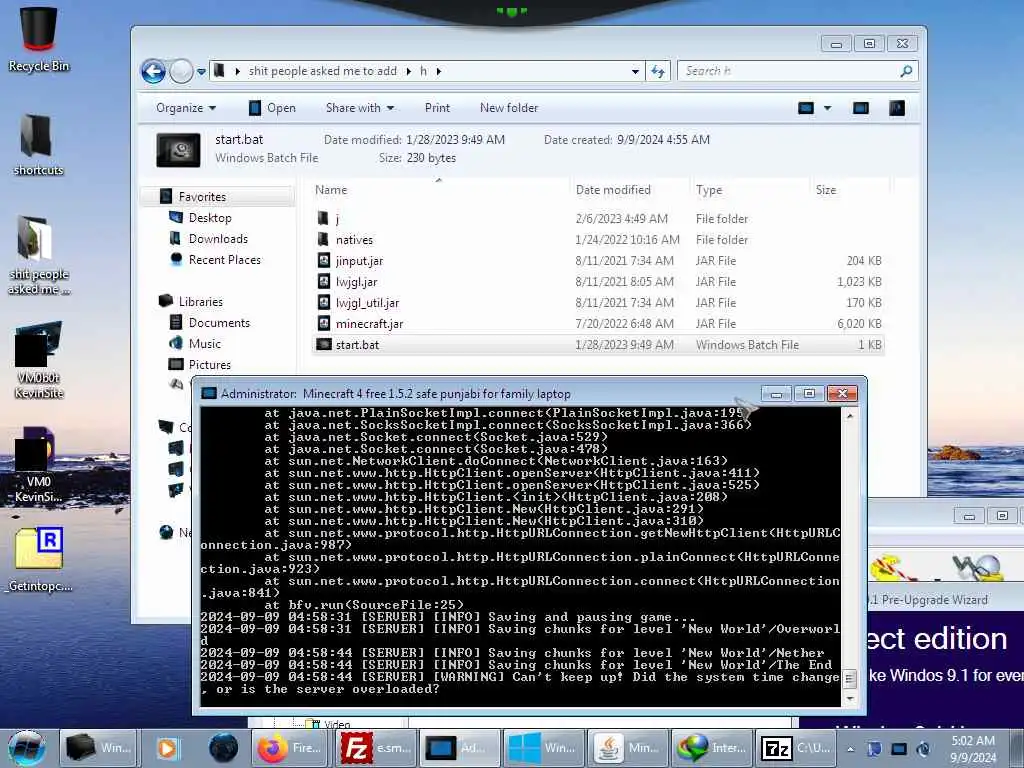Image resolution: width=1024 pixels, height=768 pixels.
Task: Click Open in the Explorer toolbar
Action: [272, 108]
